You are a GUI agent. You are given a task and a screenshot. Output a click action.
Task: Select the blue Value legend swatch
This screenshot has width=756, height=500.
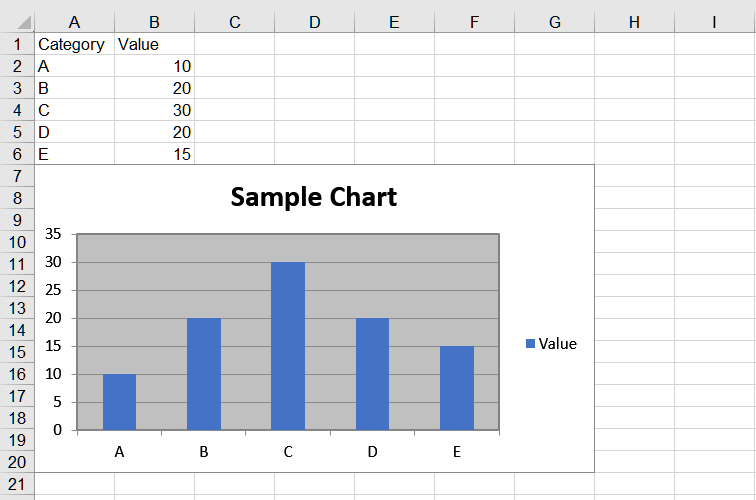(530, 343)
